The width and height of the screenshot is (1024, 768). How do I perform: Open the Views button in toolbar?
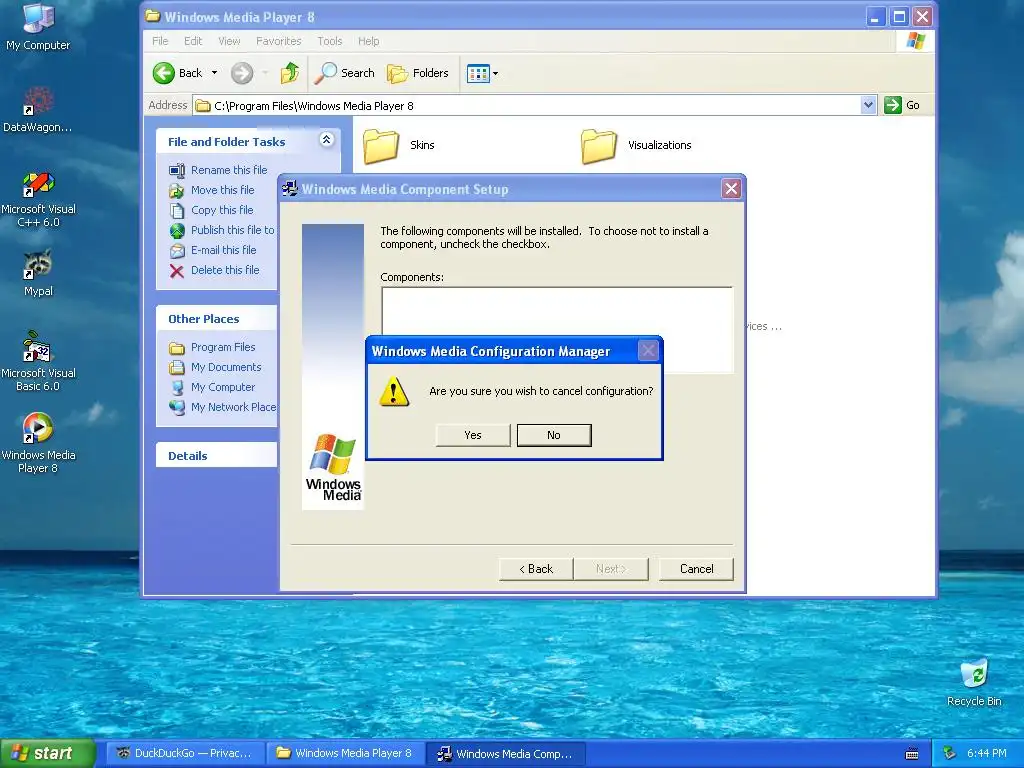[x=478, y=74]
